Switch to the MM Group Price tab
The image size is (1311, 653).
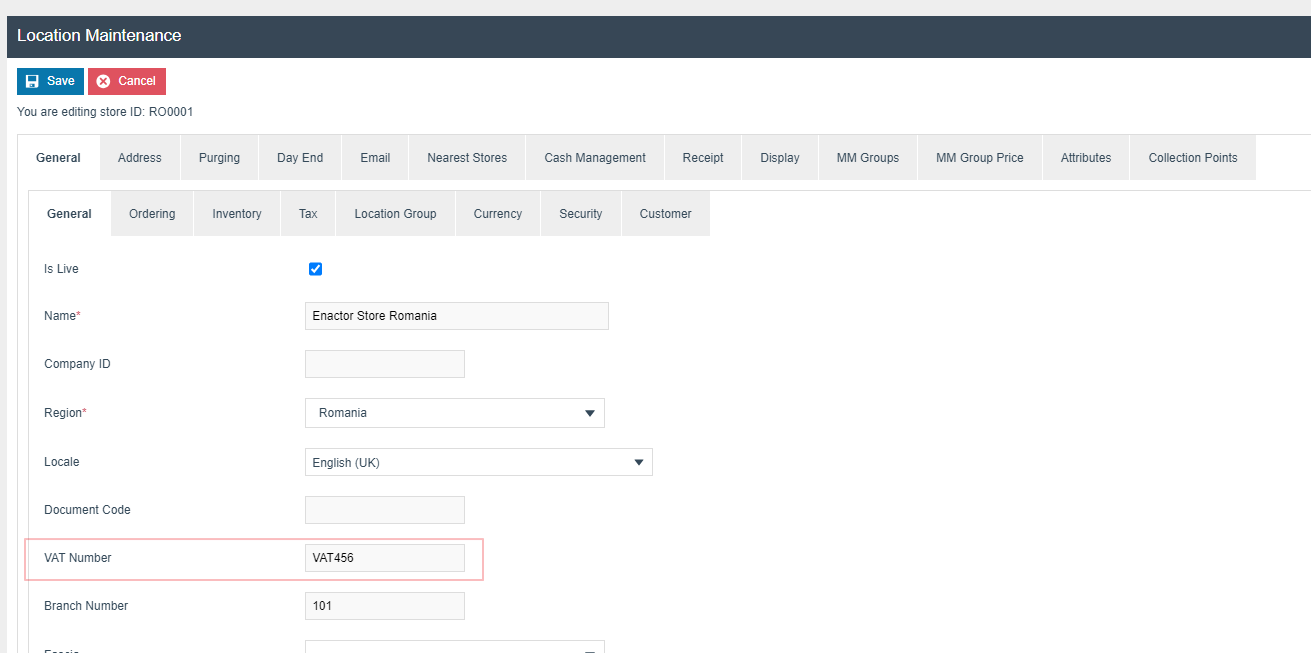[x=979, y=158]
